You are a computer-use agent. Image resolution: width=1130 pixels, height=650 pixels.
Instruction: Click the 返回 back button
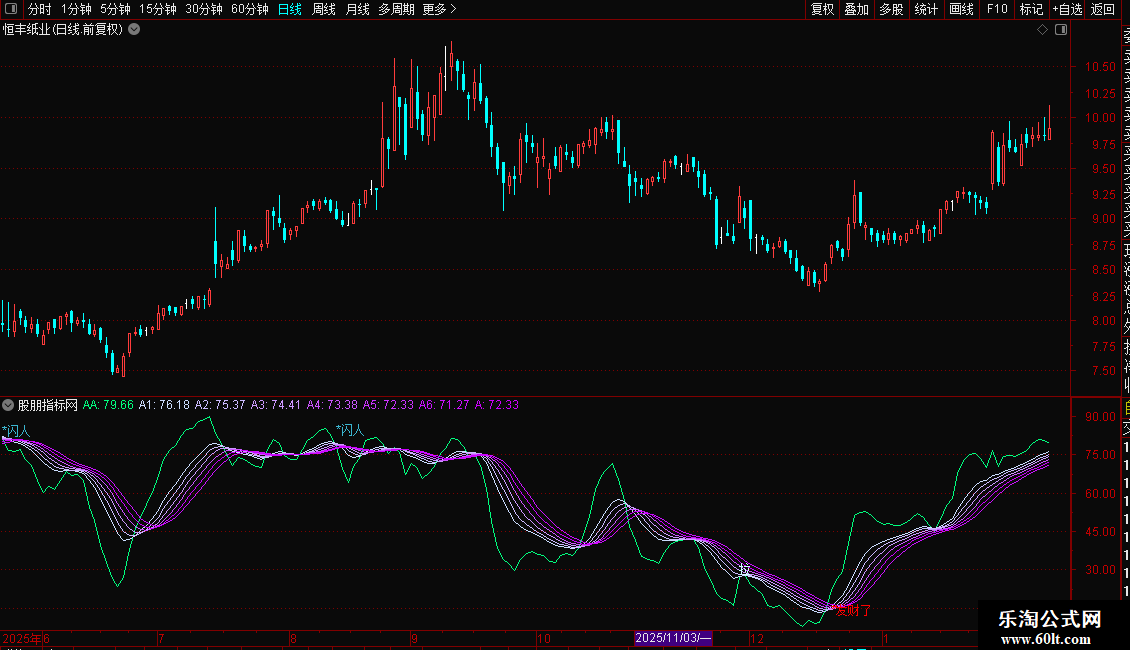pyautogui.click(x=1103, y=9)
